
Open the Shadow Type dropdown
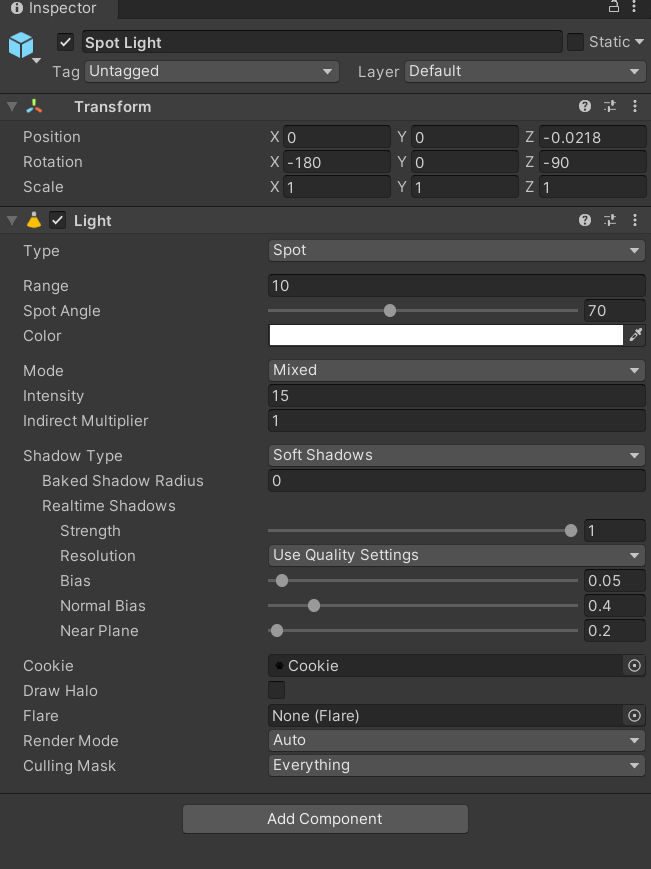pyautogui.click(x=456, y=455)
